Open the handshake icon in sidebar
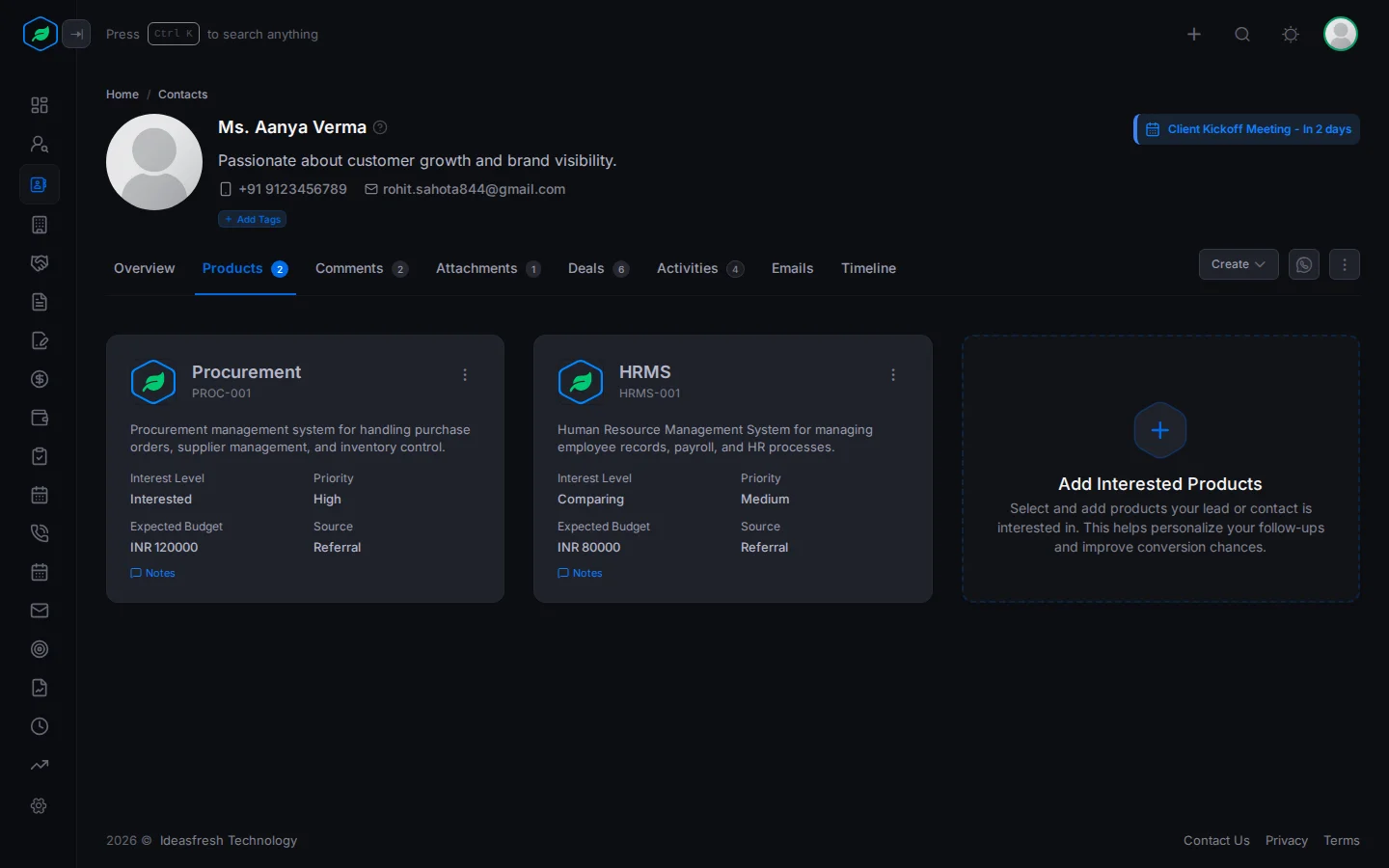The width and height of the screenshot is (1389, 868). 40,263
